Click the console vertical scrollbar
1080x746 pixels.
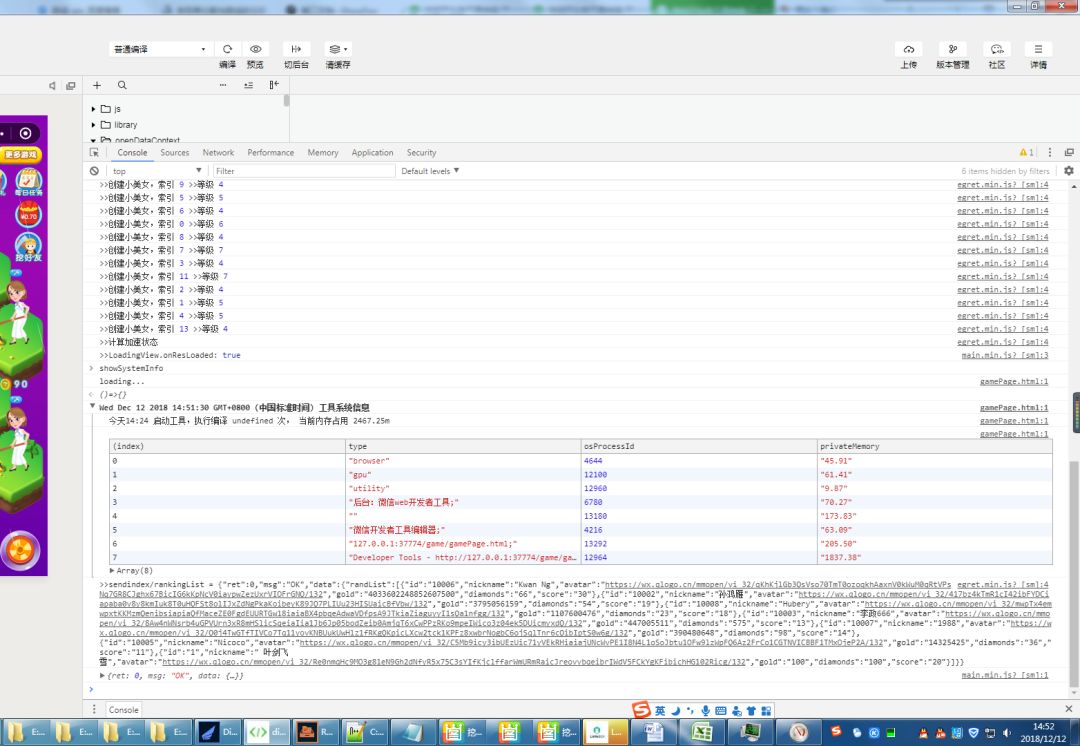1073,572
